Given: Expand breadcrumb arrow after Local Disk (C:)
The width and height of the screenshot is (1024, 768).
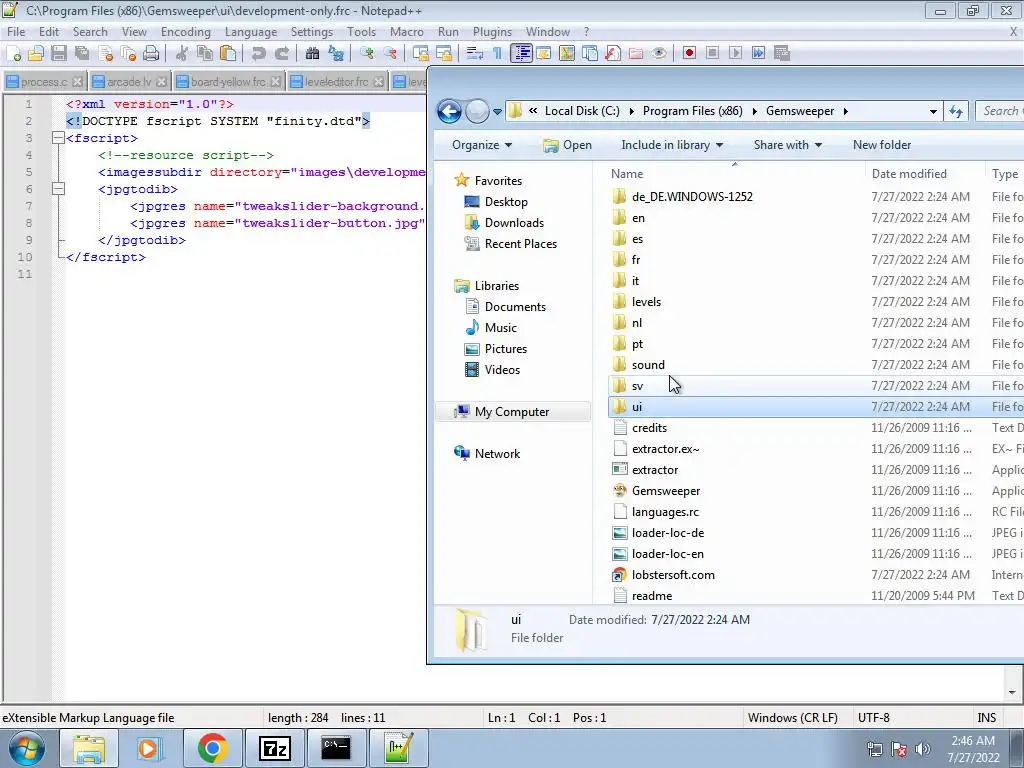Looking at the screenshot, I should (632, 112).
